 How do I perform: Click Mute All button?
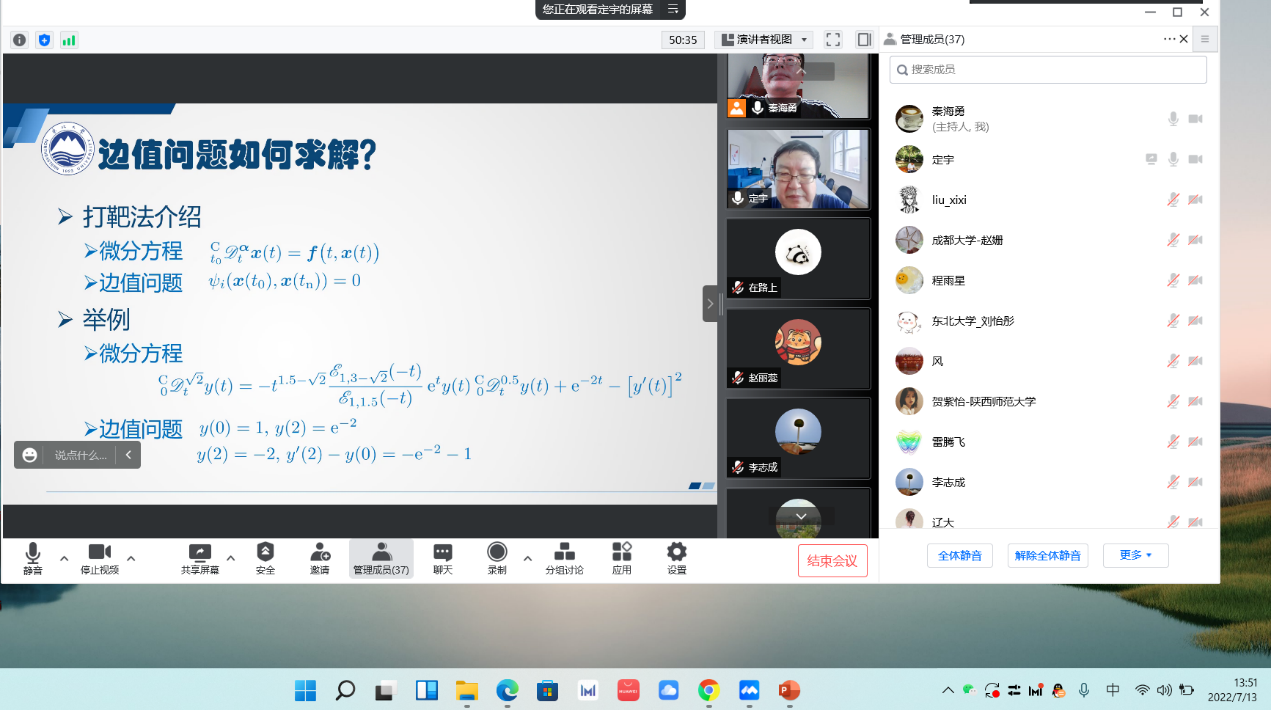pos(959,555)
